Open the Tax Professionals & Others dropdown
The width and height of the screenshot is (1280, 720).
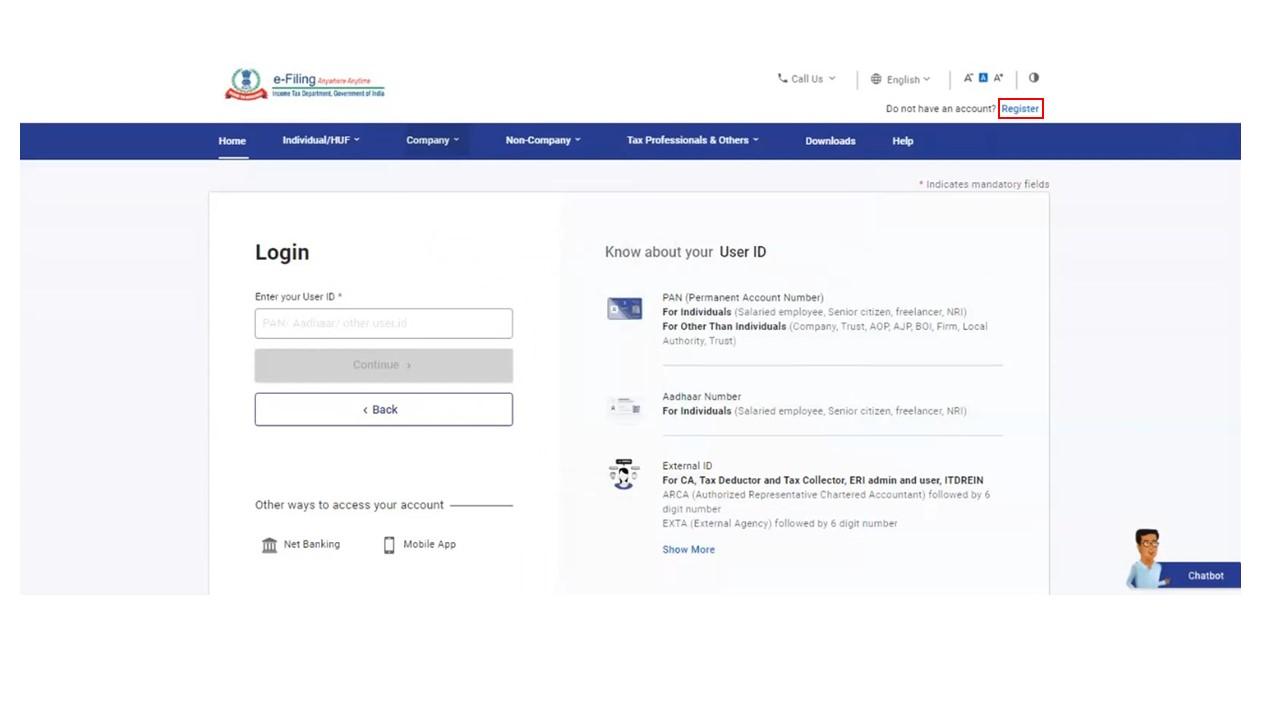coord(692,141)
